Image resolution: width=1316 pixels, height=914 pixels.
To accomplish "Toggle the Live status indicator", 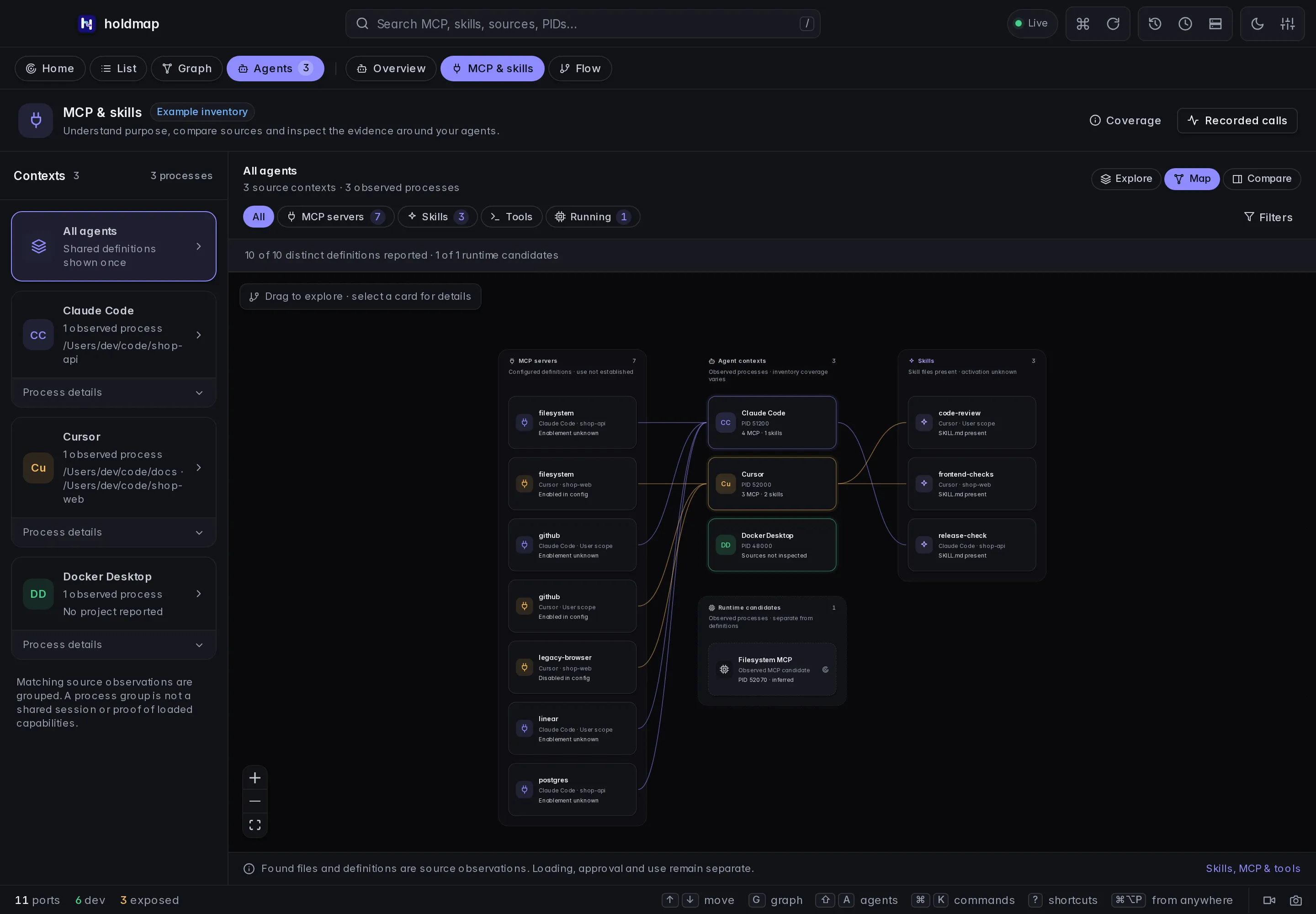I will [x=1032, y=23].
